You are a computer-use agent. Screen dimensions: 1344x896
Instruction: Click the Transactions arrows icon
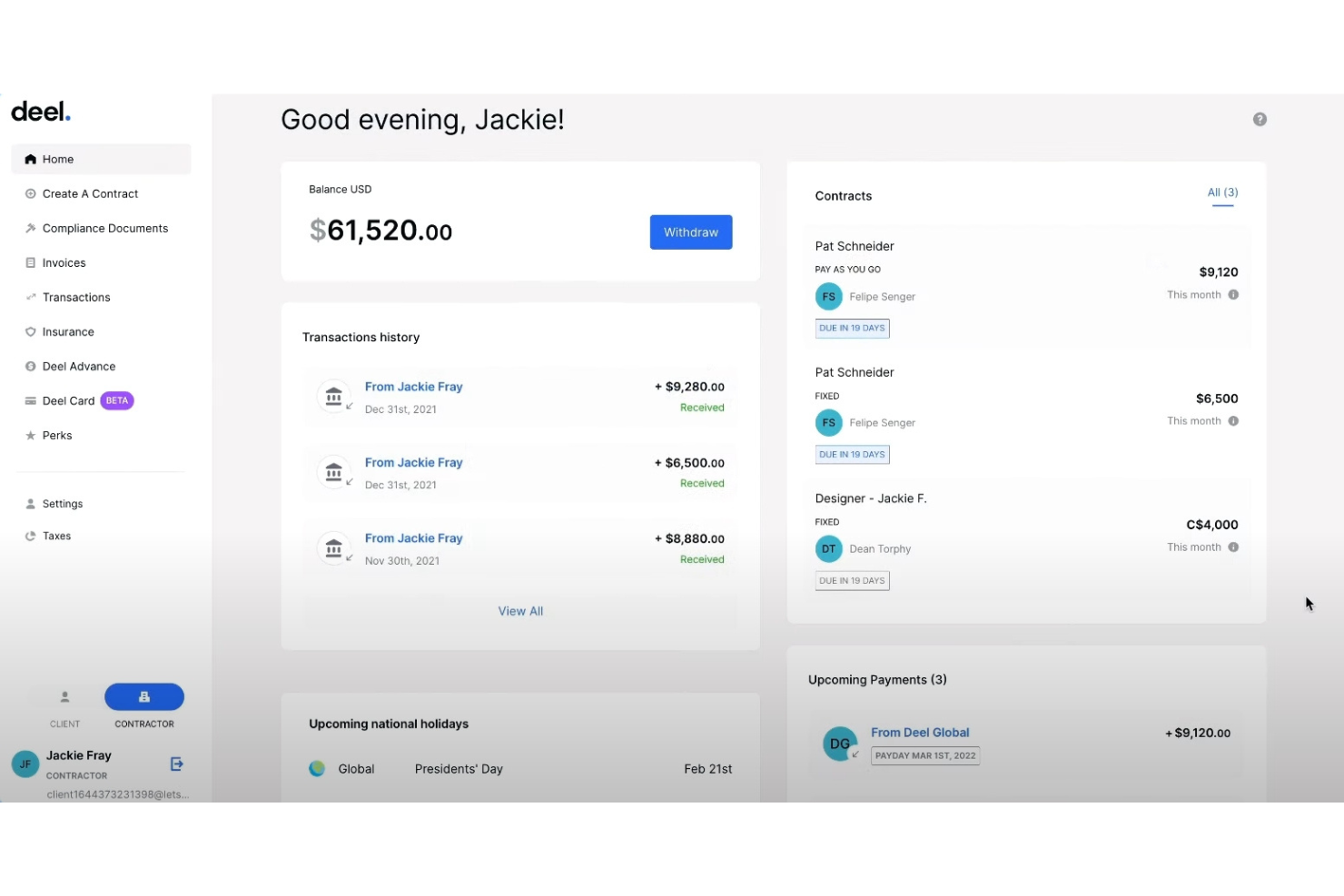[31, 297]
